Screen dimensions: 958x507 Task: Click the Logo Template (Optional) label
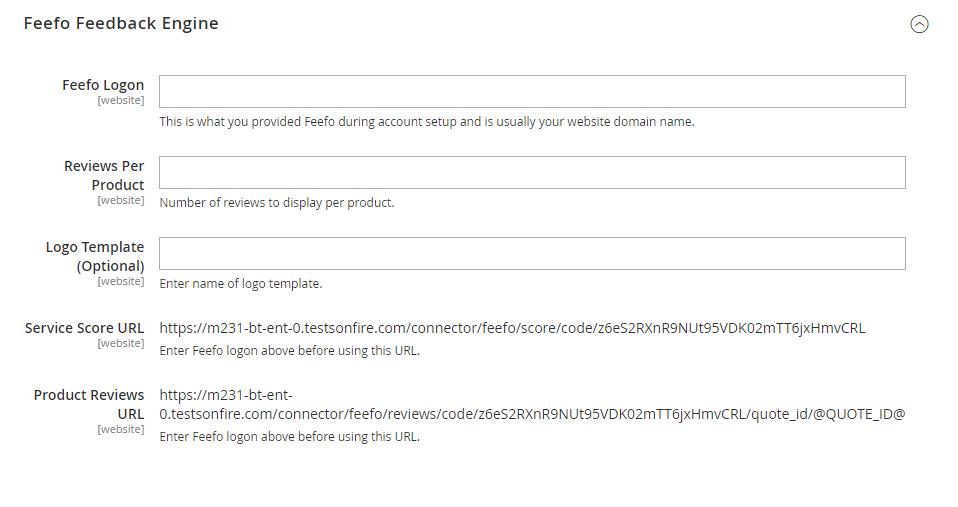pyautogui.click(x=95, y=257)
